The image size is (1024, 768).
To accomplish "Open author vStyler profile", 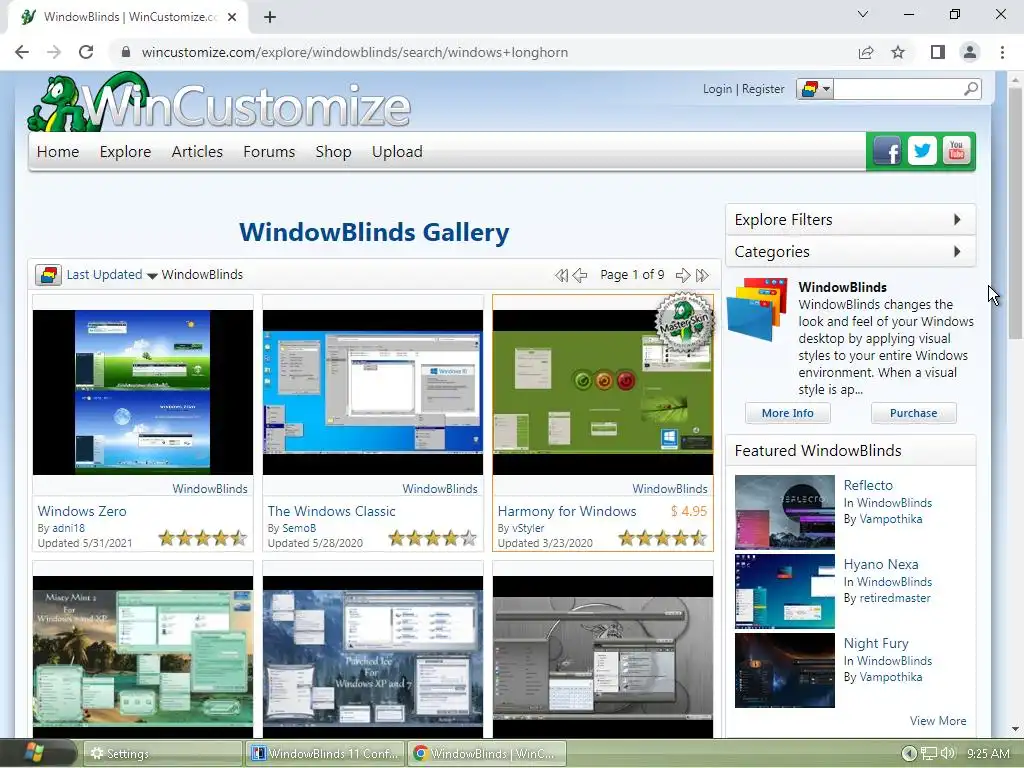I will pos(528,528).
